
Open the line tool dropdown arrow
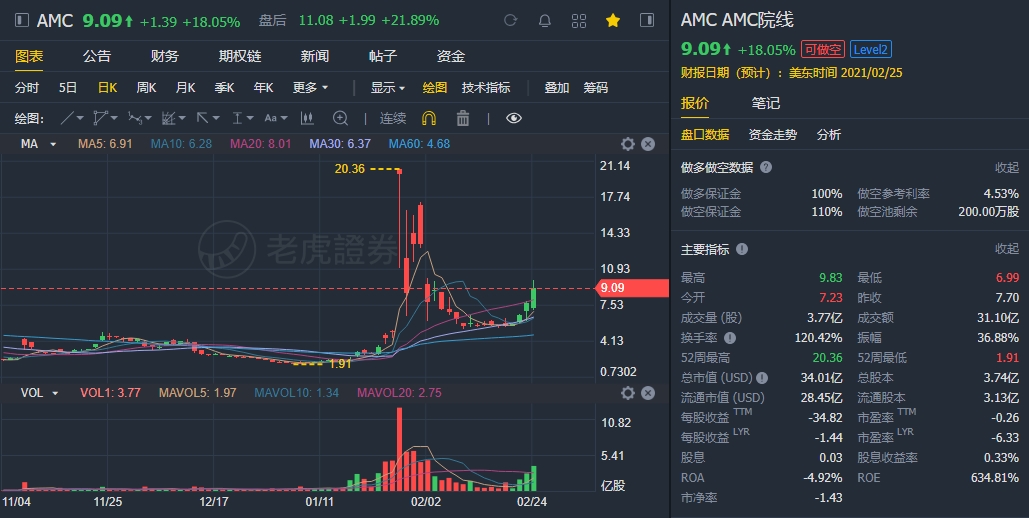tap(80, 118)
